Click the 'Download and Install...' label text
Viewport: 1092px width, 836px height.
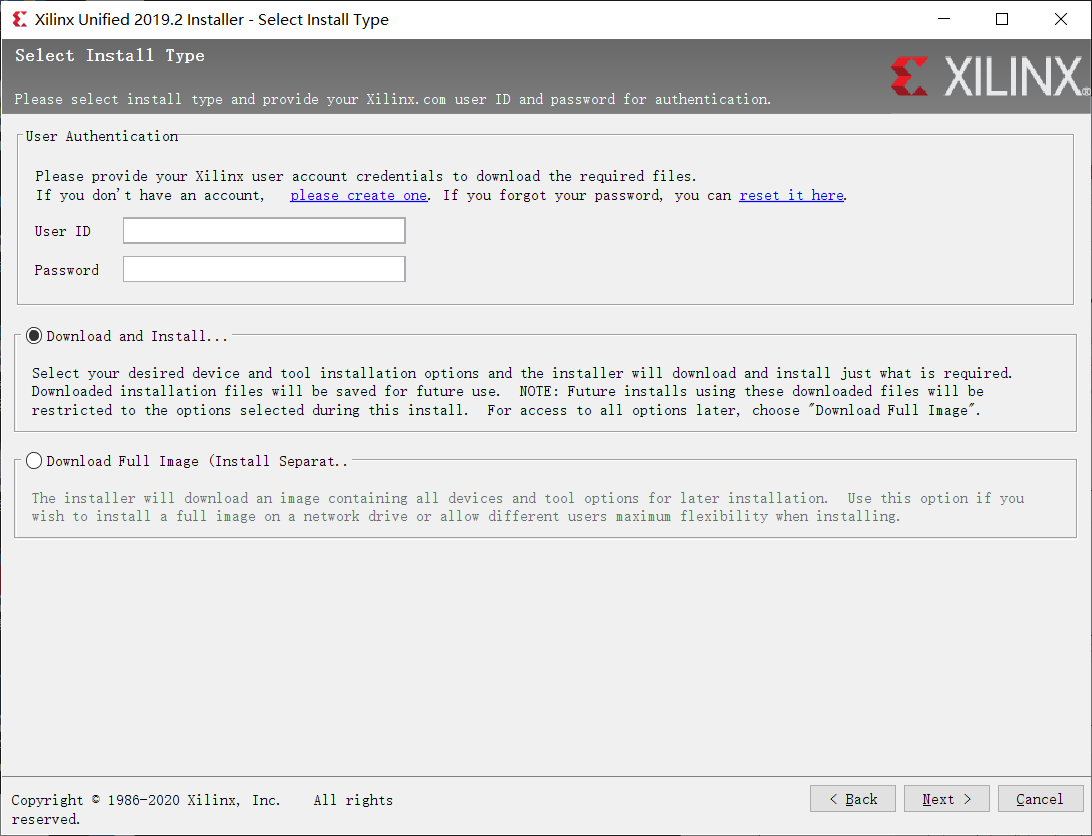tap(137, 336)
